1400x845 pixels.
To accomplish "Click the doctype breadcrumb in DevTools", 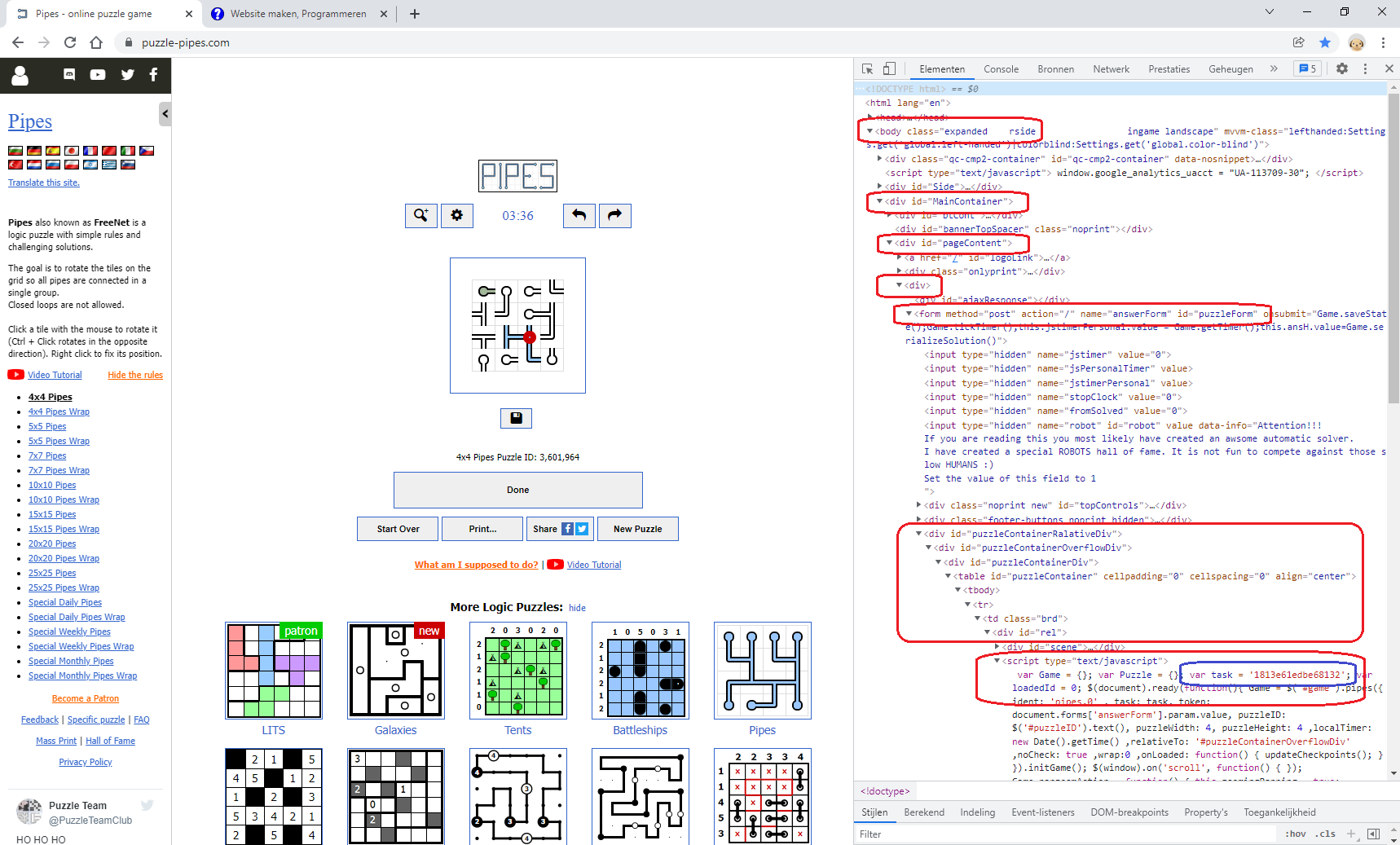I will (x=885, y=791).
